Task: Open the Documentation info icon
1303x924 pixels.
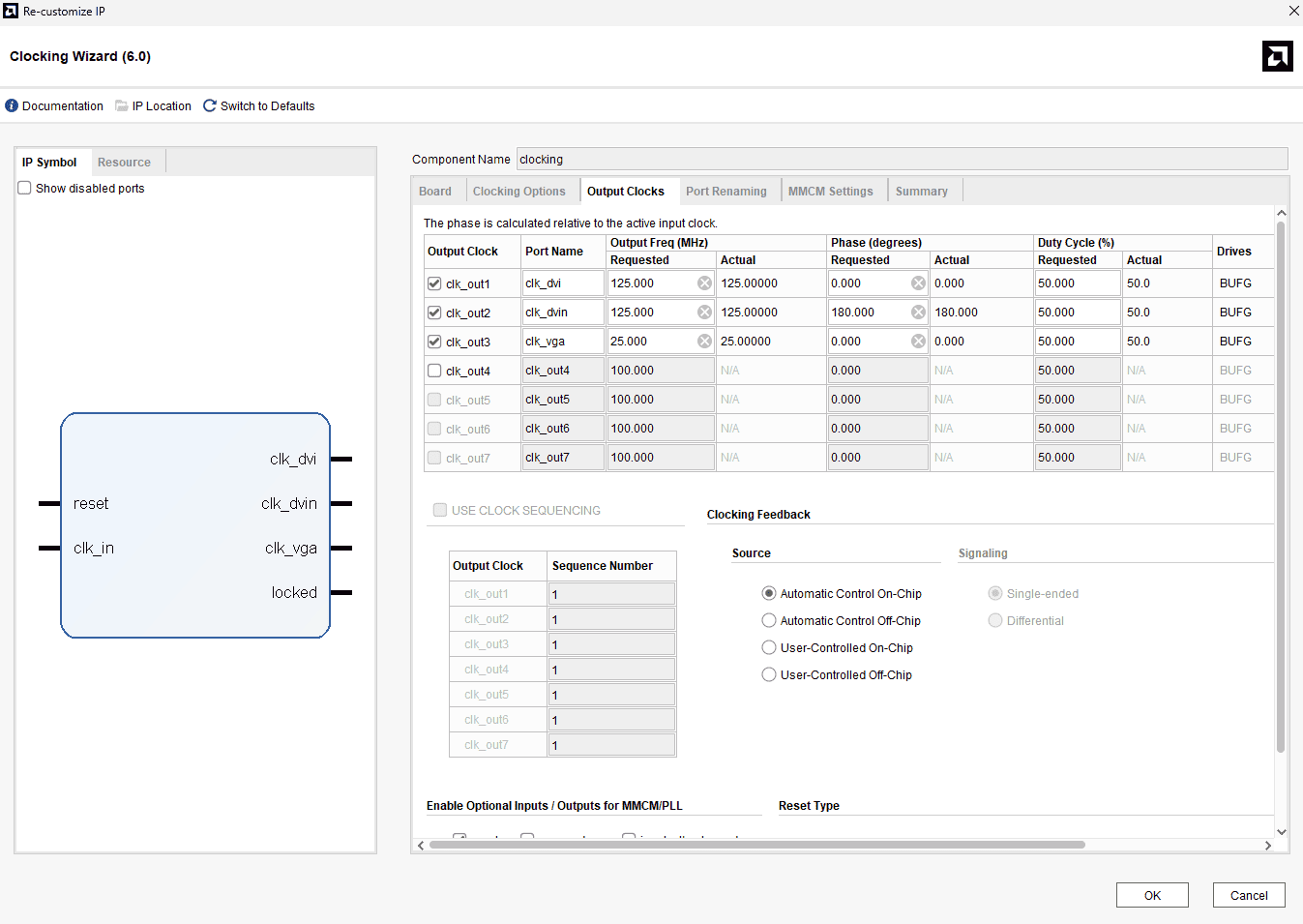Action: [x=12, y=105]
